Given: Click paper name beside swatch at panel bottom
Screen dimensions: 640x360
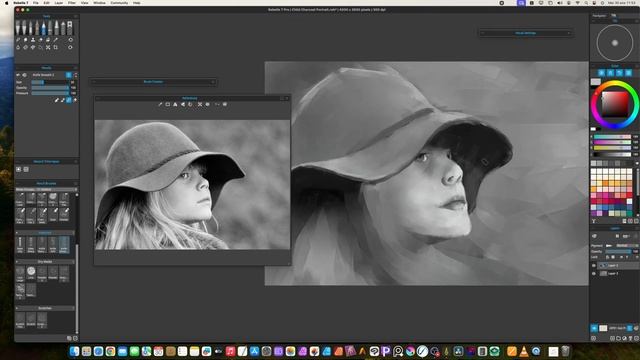Looking at the screenshot, I should tap(617, 328).
